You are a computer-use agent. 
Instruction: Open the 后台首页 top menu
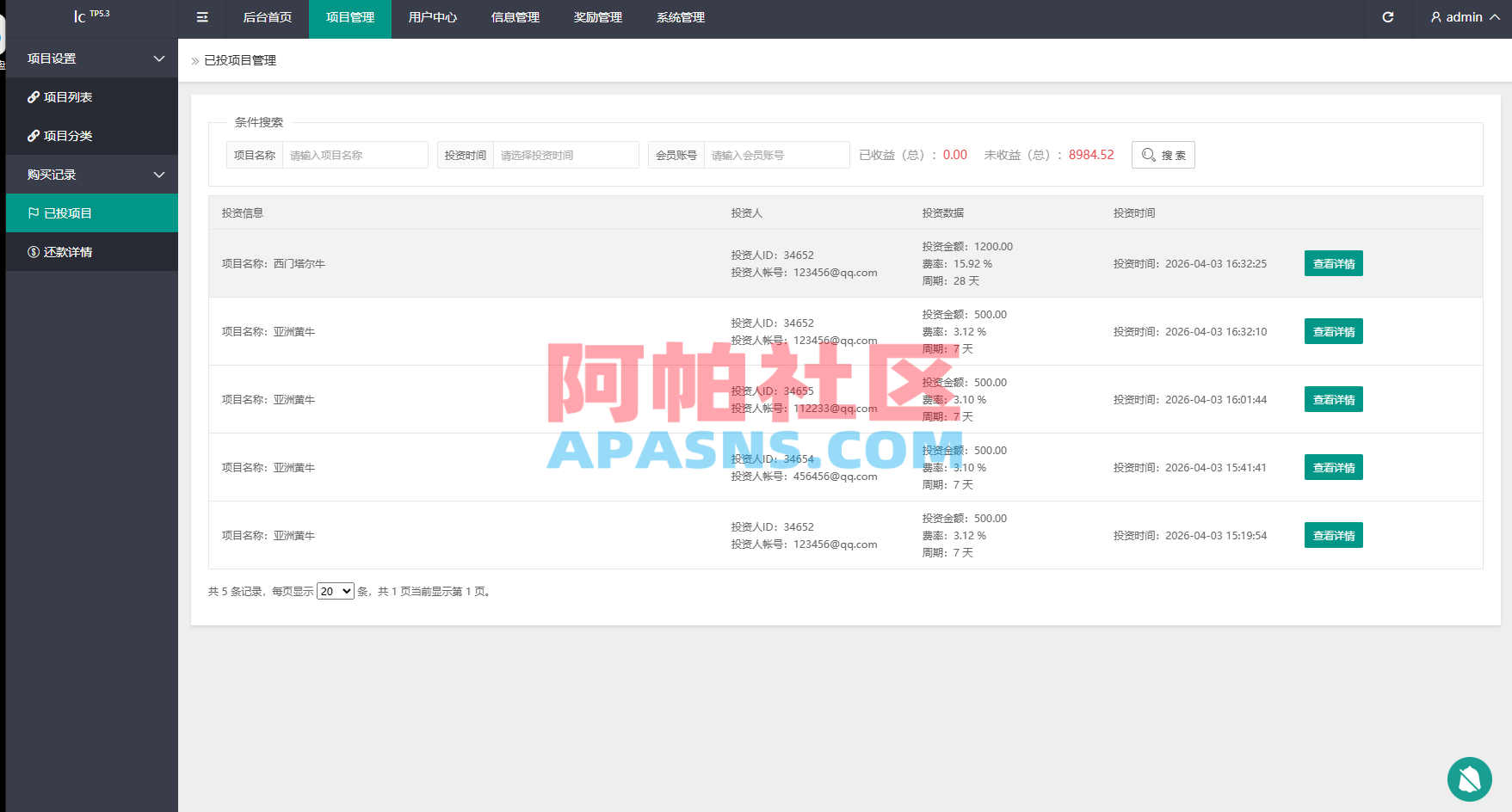pyautogui.click(x=268, y=17)
